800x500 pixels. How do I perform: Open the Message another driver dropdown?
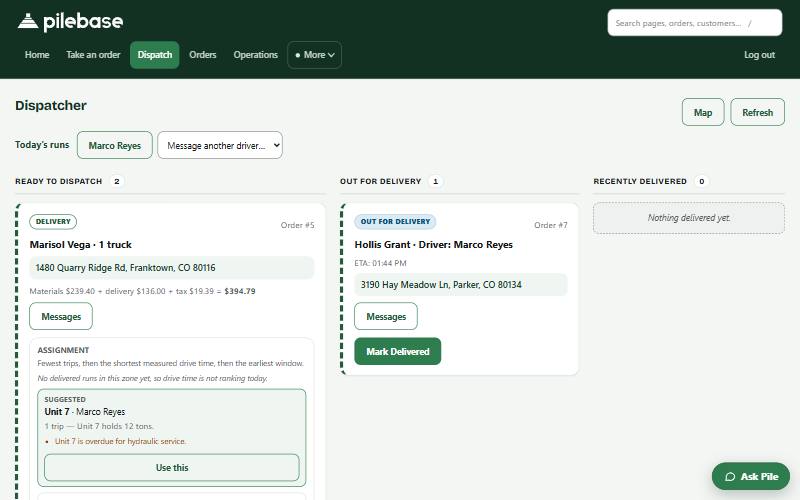click(x=220, y=145)
